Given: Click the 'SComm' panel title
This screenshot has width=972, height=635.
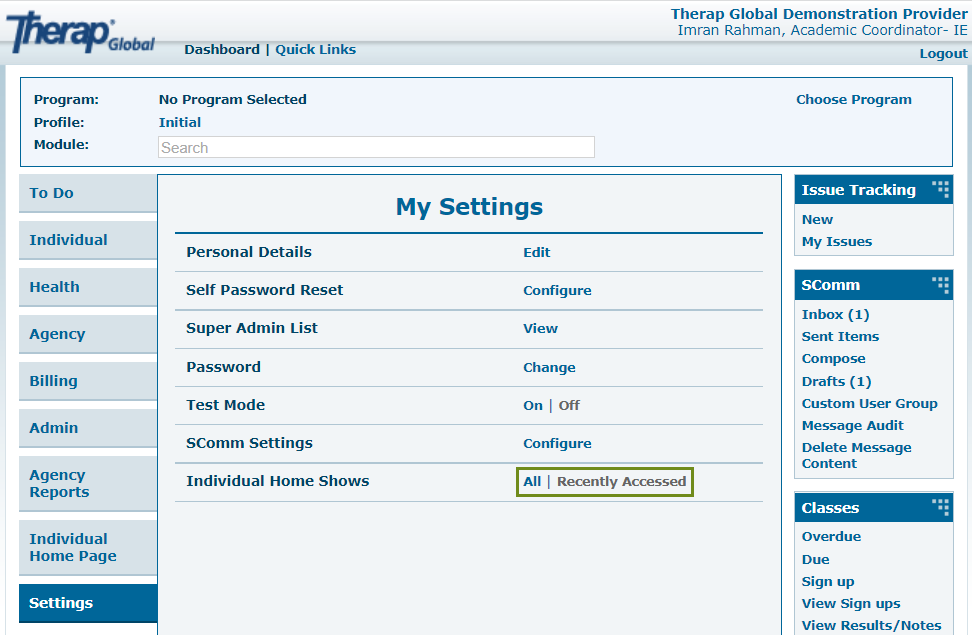Looking at the screenshot, I should [x=831, y=285].
